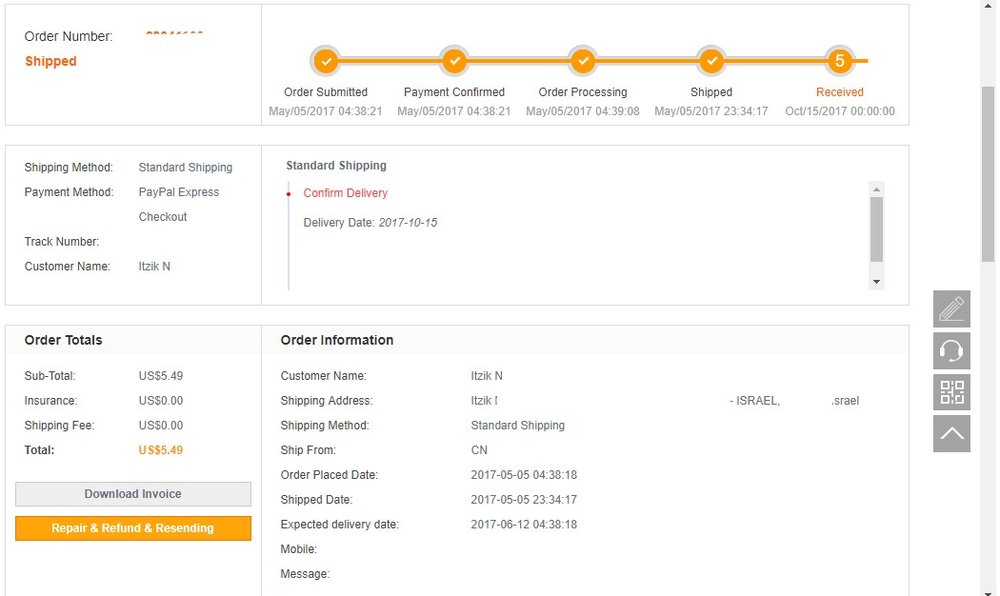Download Invoice for this order

pyautogui.click(x=133, y=494)
